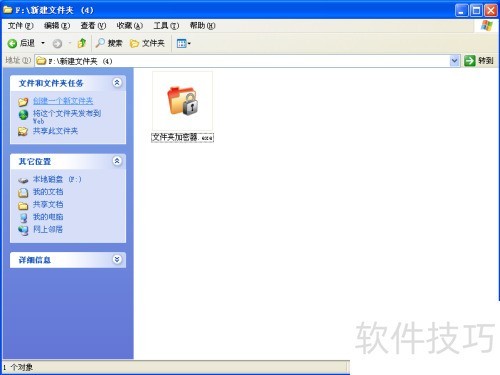Select the folder encryptor lock icon

(183, 101)
